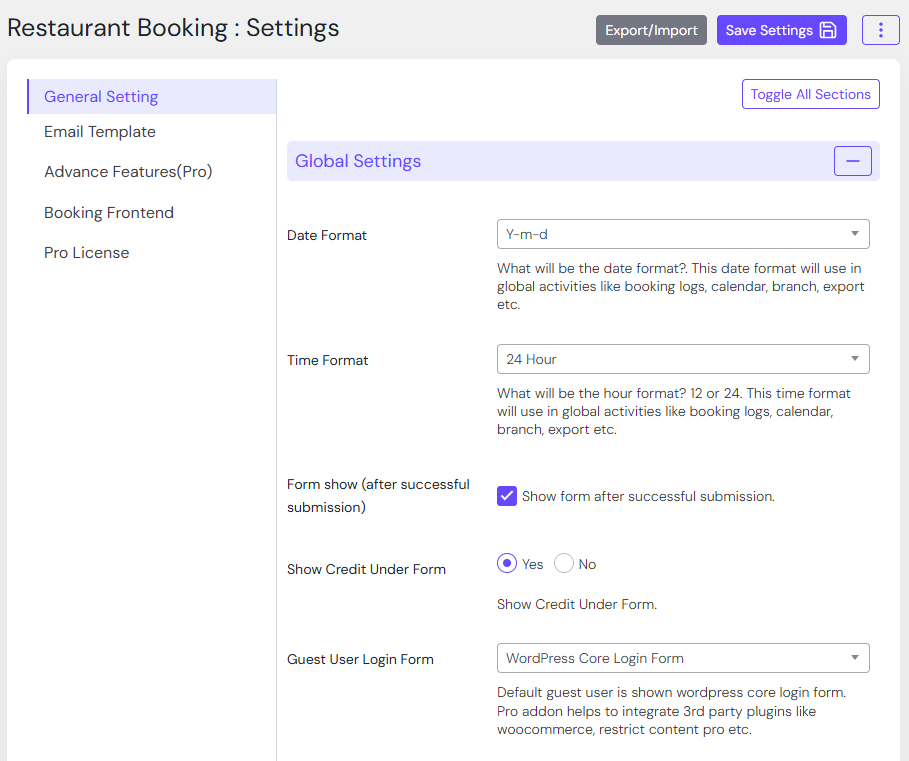Click the Restaurant Booking : Settings title
The width and height of the screenshot is (909, 761).
point(173,28)
